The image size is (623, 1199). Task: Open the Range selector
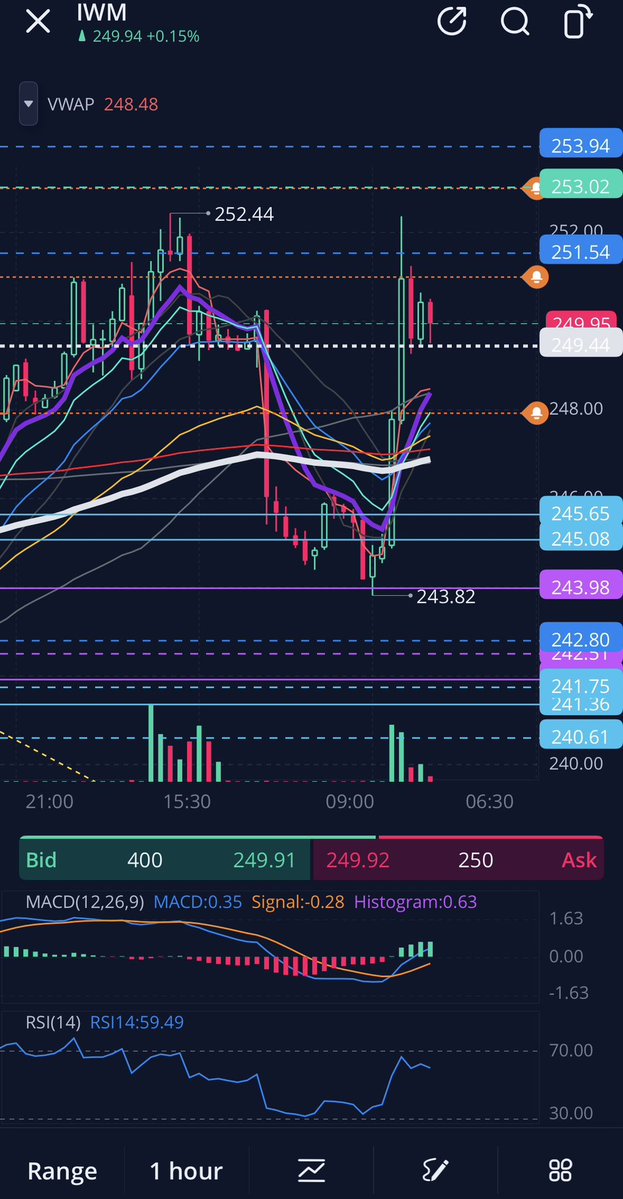62,1170
